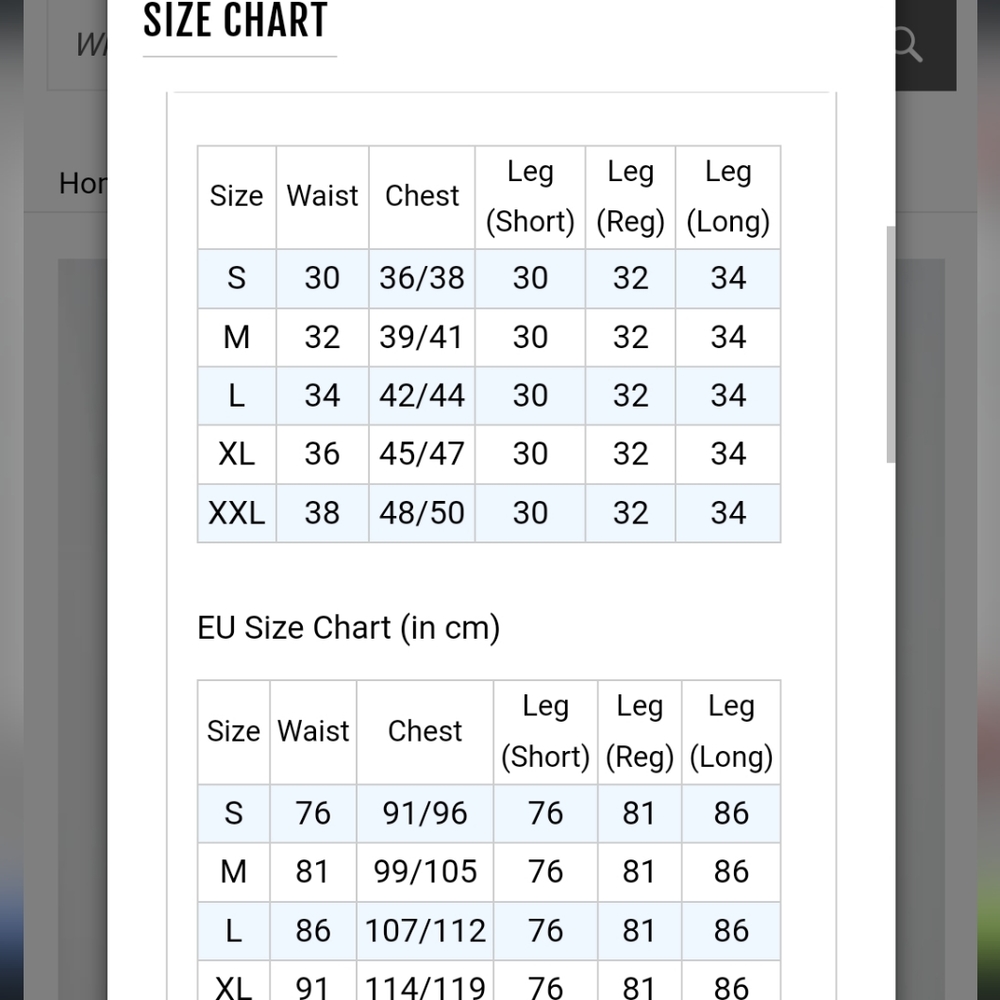Click the EU Size Chart (in cm) label
Screen dimensions: 1000x1000
pyautogui.click(x=349, y=628)
